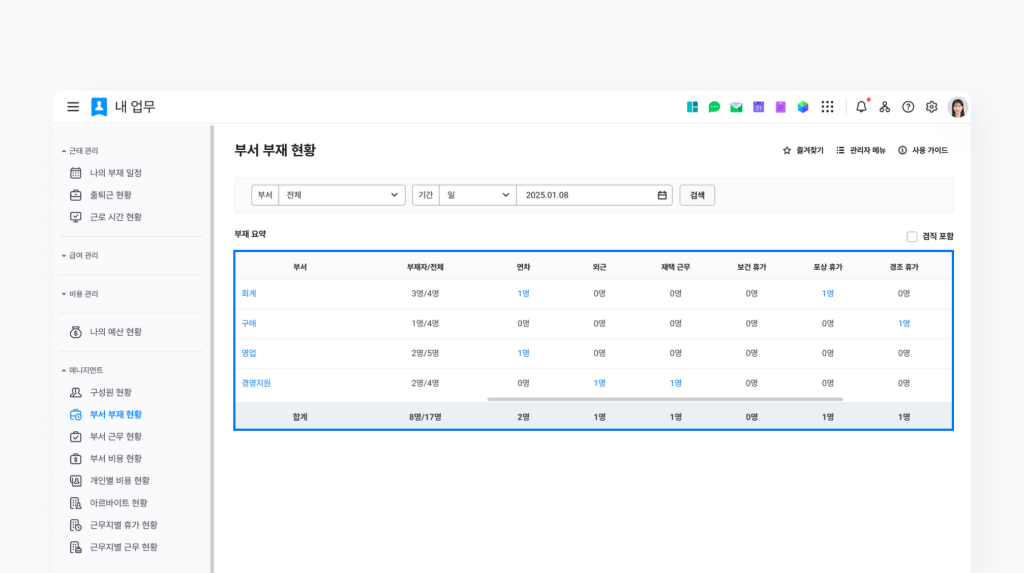Viewport: 1024px width, 573px height.
Task: Expand the 비용 관리 section
Action: (x=80, y=294)
